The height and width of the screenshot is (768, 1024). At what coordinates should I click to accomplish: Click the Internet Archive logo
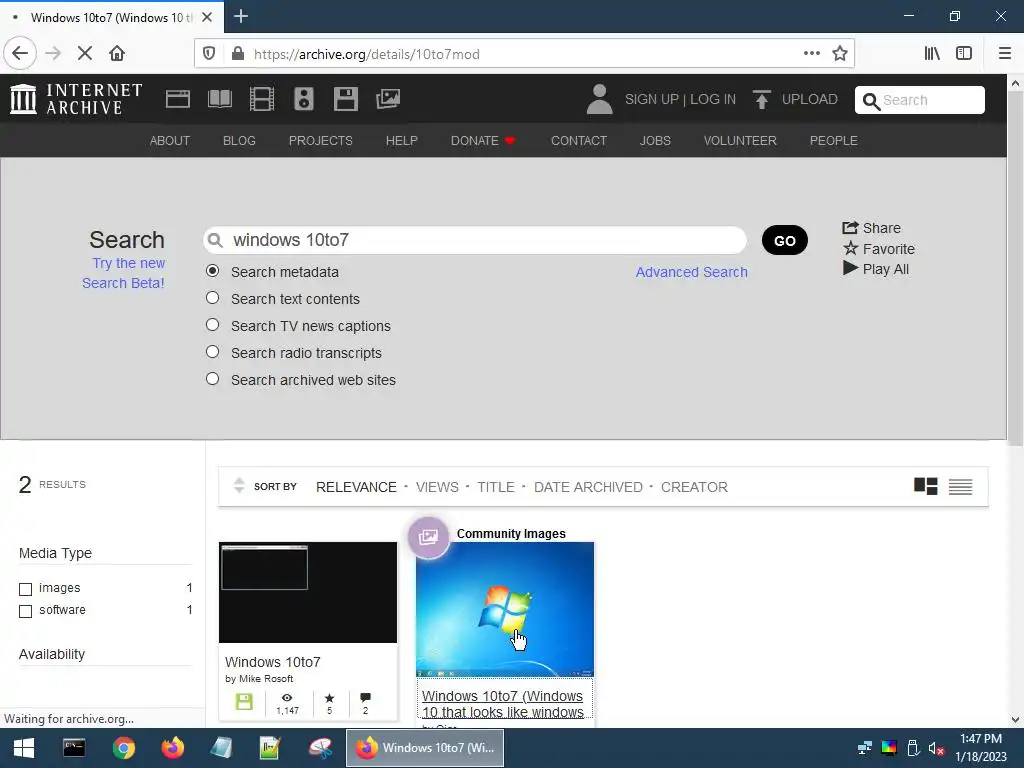click(76, 99)
